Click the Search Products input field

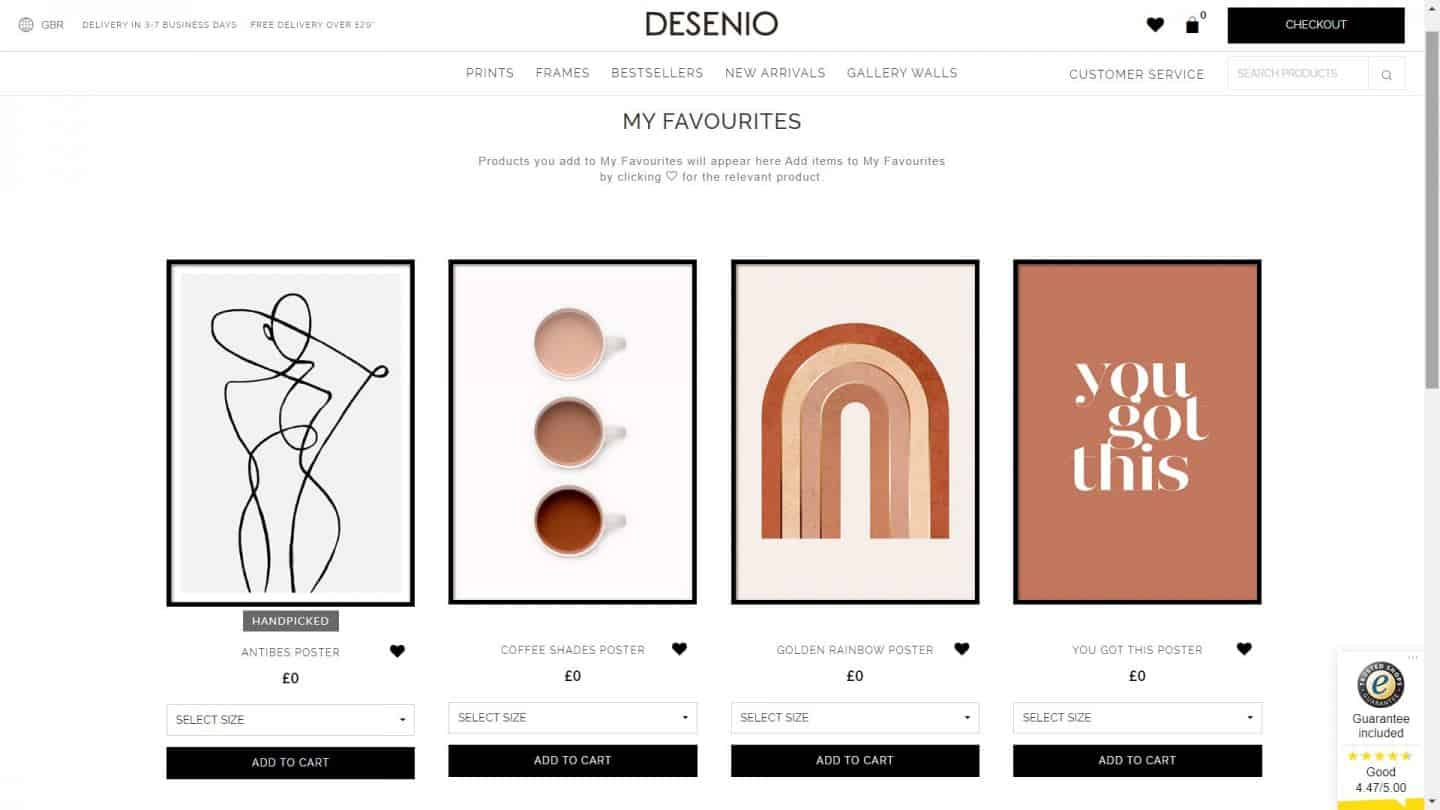pos(1298,74)
